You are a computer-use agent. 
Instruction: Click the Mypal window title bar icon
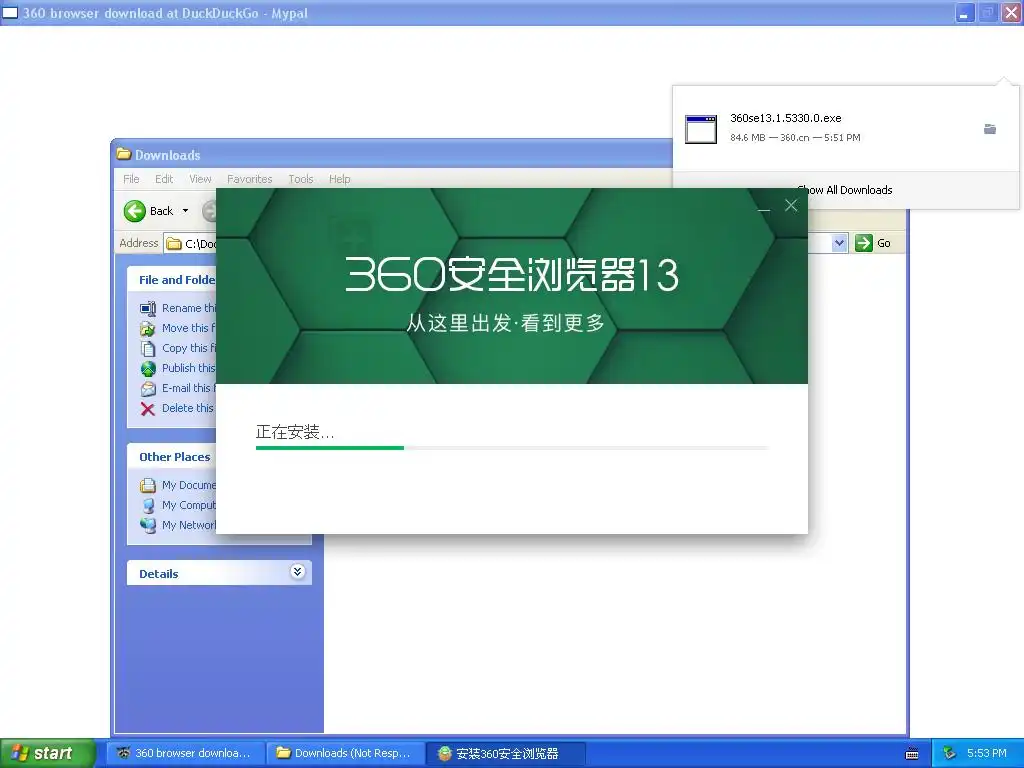coord(10,13)
